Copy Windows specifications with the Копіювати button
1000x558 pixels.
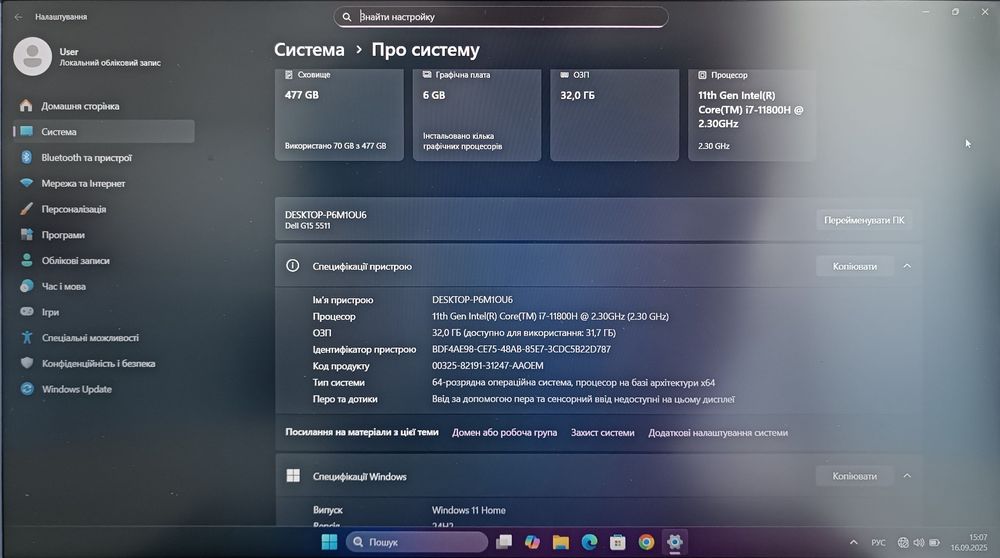tap(855, 476)
